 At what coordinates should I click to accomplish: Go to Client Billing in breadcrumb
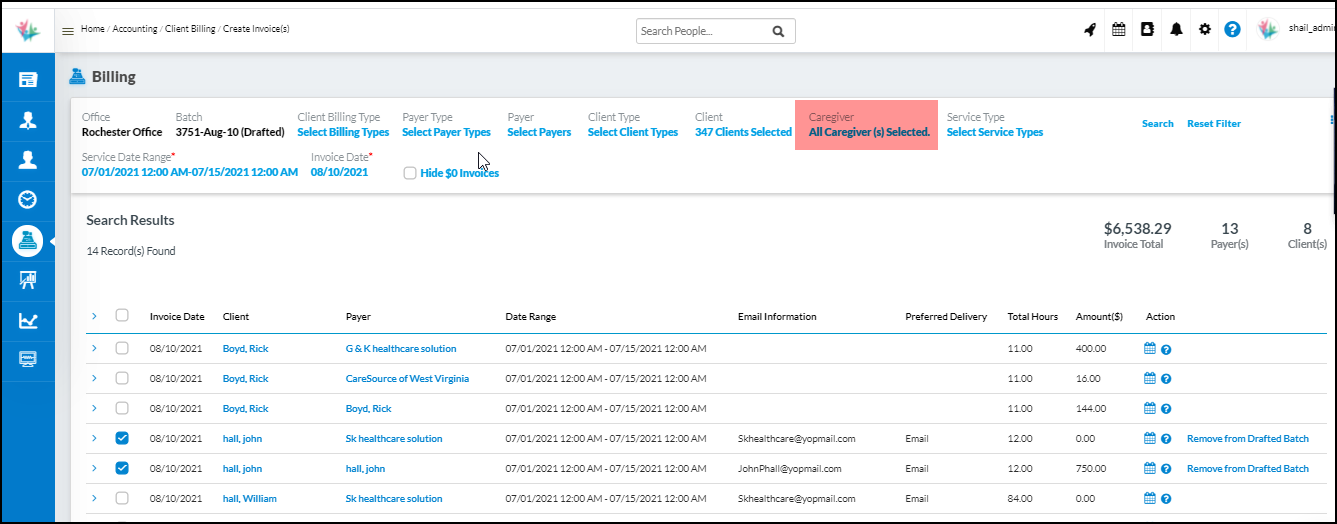pyautogui.click(x=189, y=29)
